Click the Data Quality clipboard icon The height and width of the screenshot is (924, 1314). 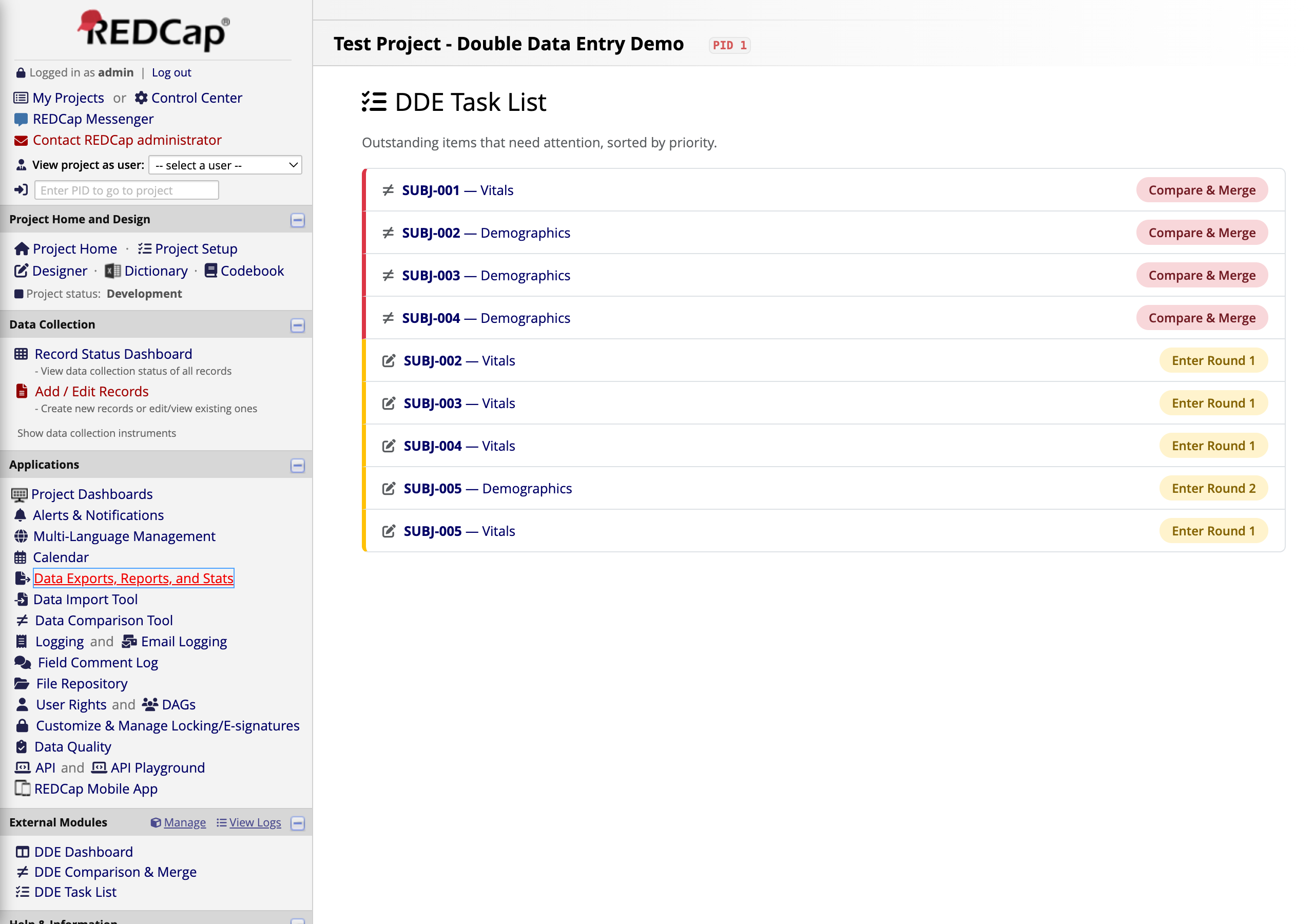click(22, 746)
